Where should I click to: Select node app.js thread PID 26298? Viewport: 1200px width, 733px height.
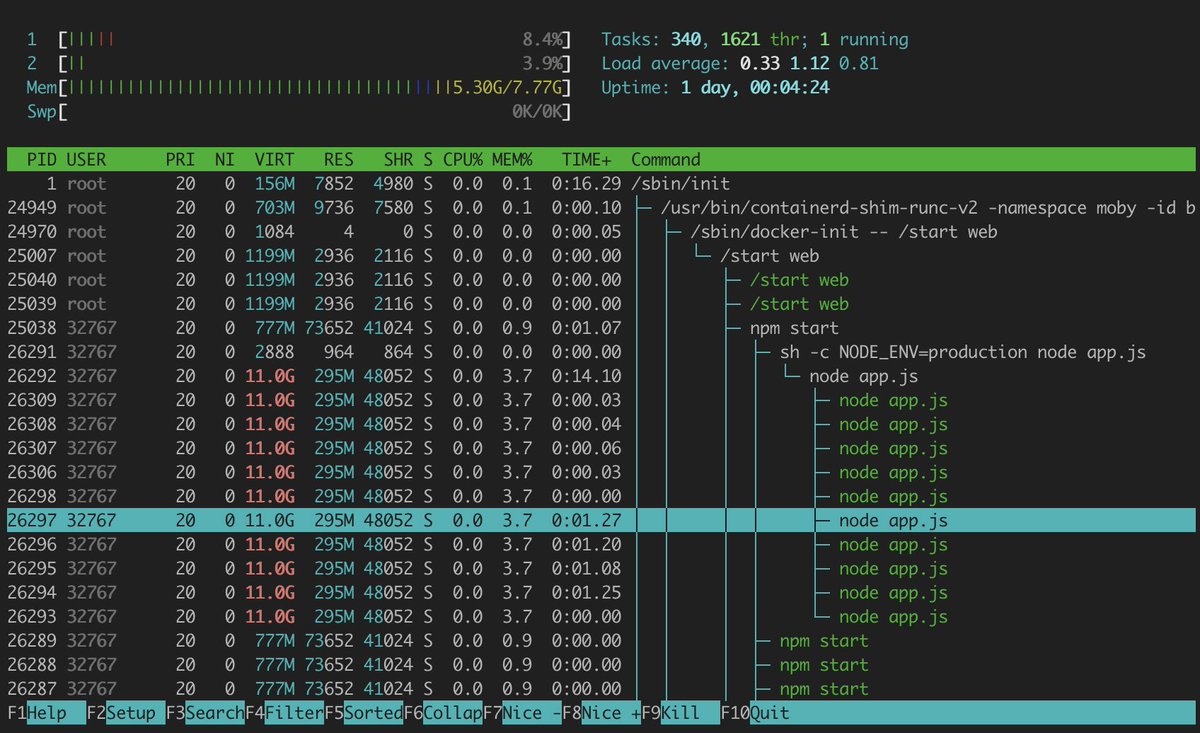click(x=601, y=496)
